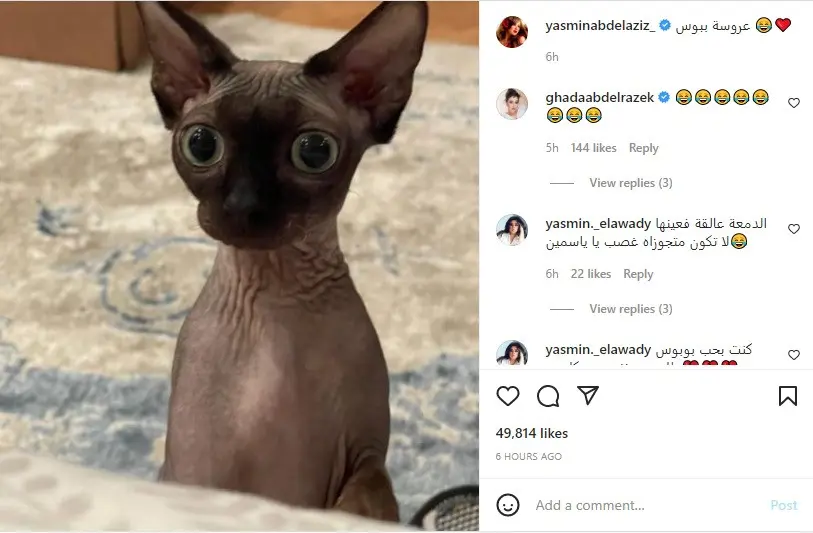Screen dimensions: 813x533
Task: Open yasminabdelaziz_ profile picture
Action: [512, 32]
